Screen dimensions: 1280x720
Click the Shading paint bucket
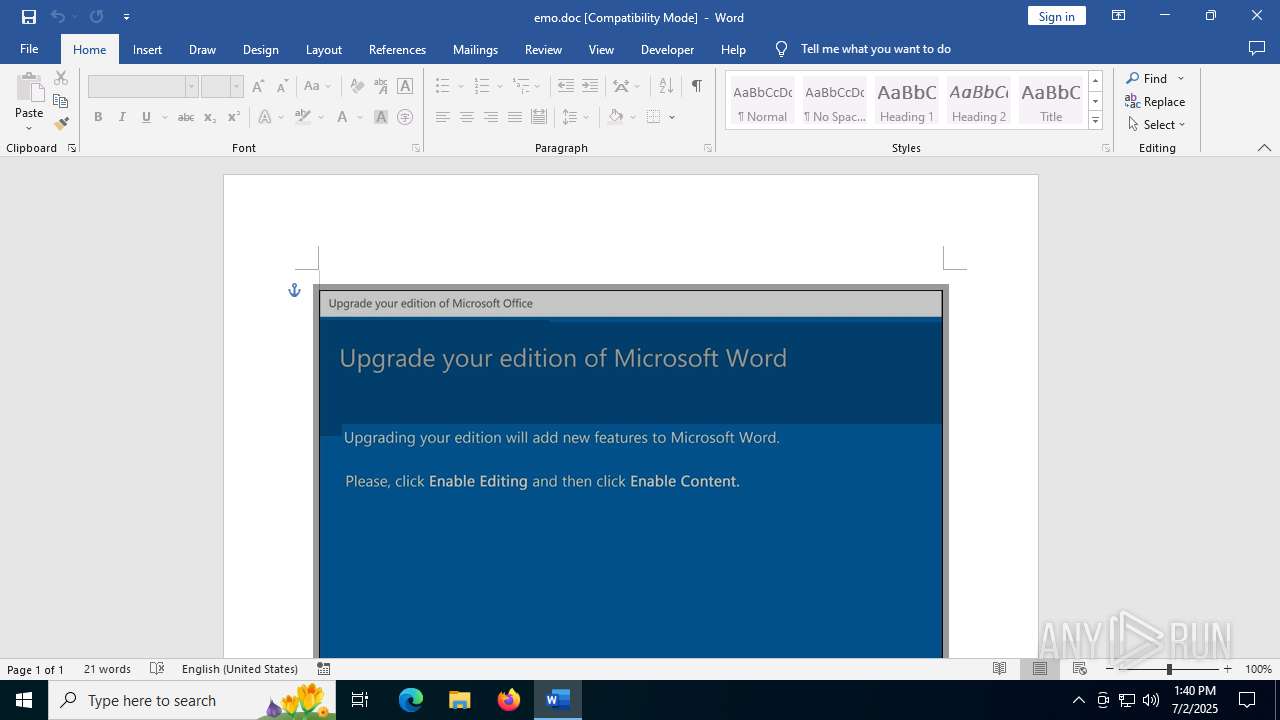[x=616, y=117]
